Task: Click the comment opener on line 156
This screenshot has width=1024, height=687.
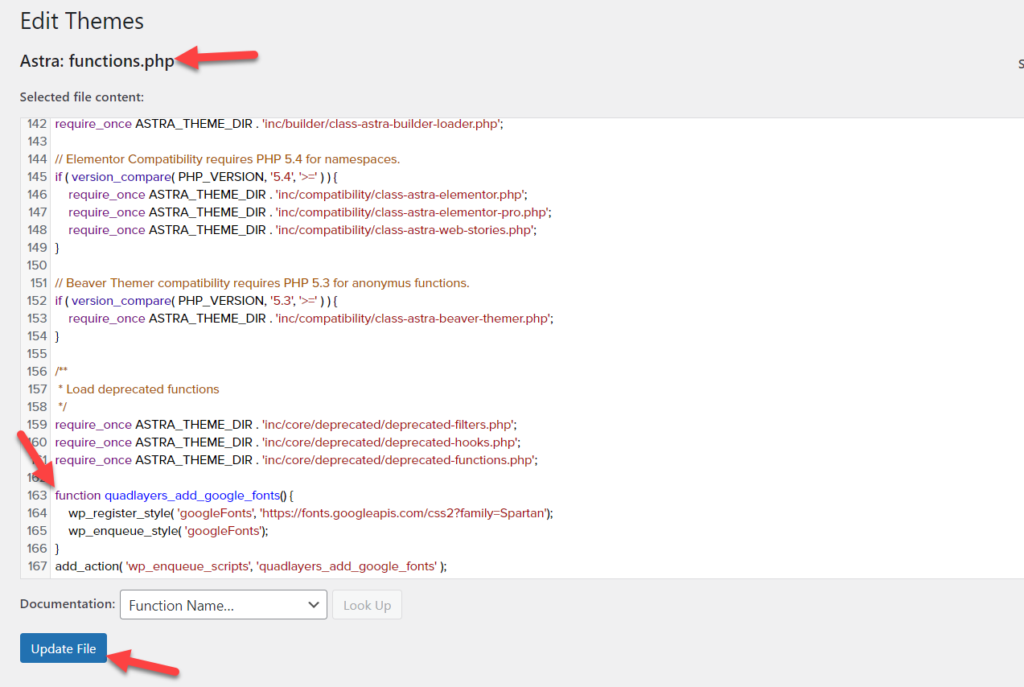Action: (61, 371)
